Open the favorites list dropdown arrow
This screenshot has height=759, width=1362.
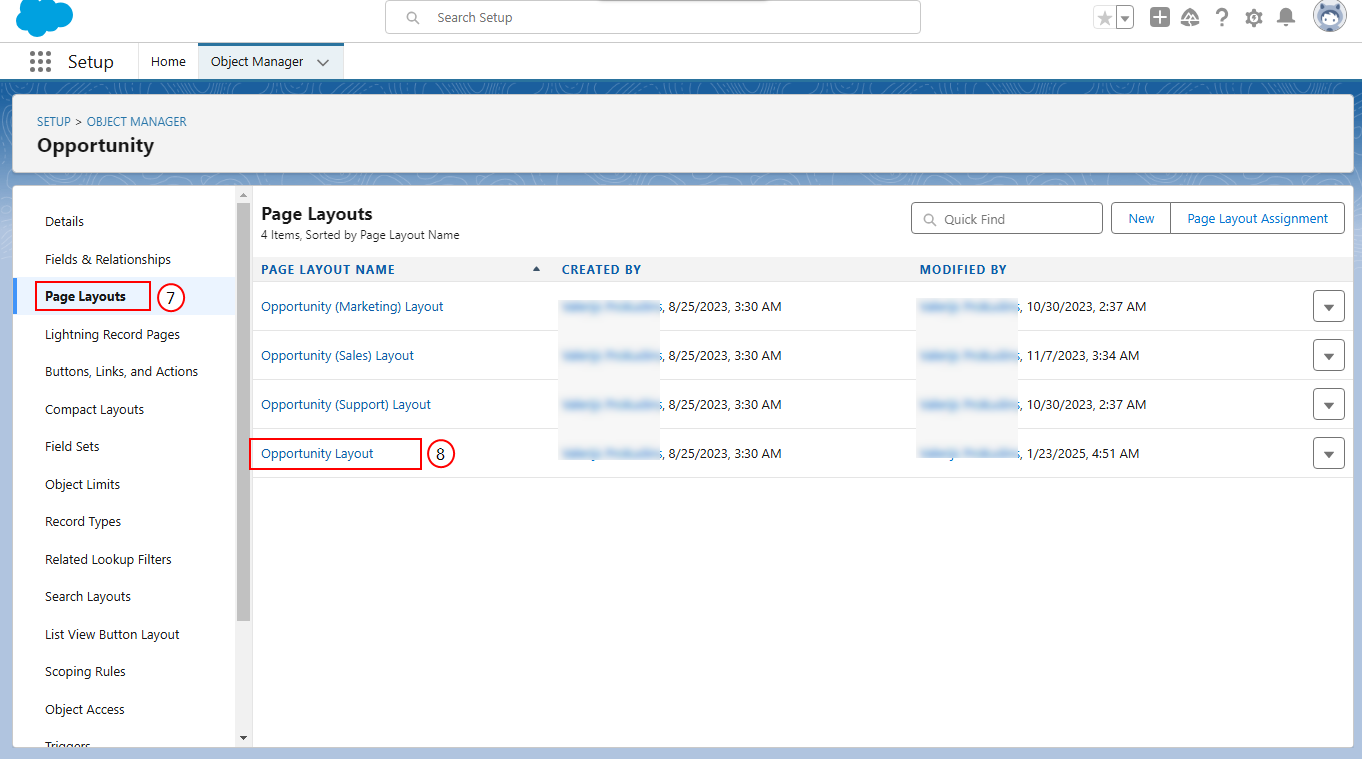pyautogui.click(x=1125, y=18)
